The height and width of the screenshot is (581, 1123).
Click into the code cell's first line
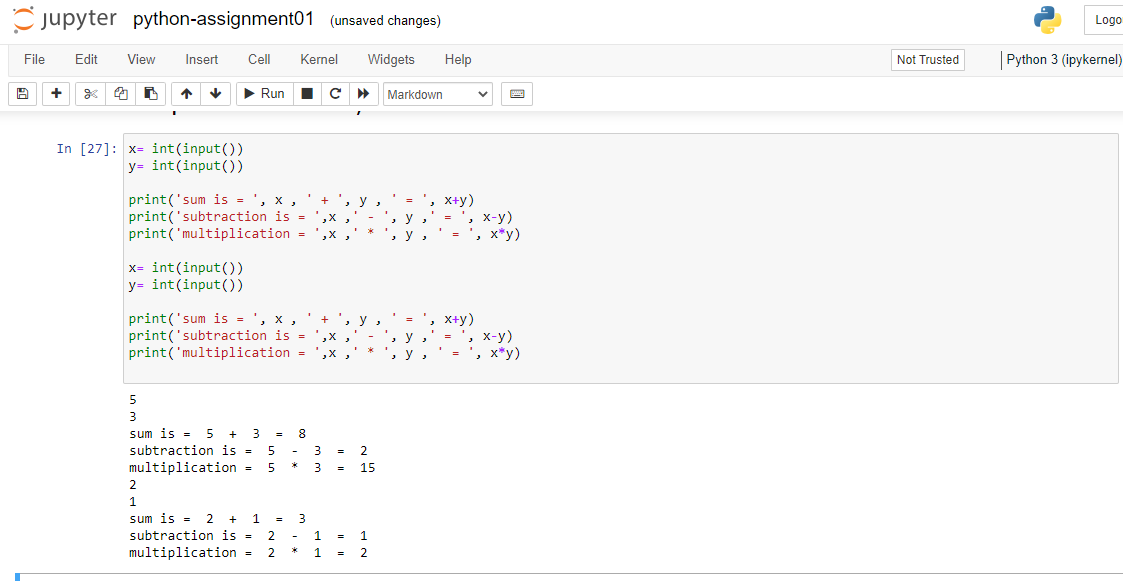tap(186, 149)
